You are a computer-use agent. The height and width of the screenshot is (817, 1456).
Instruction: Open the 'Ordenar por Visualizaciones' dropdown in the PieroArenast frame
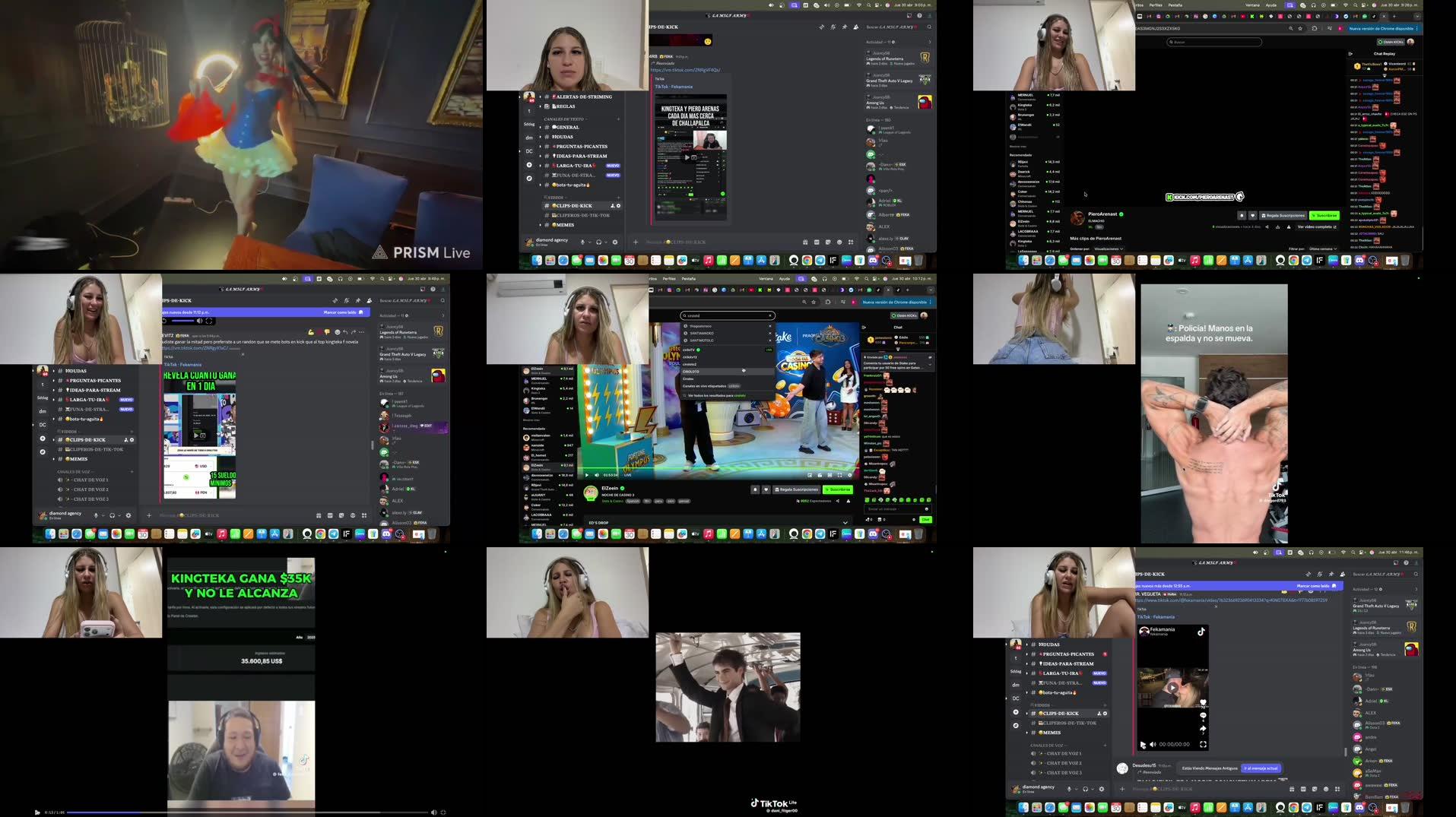(x=1109, y=249)
